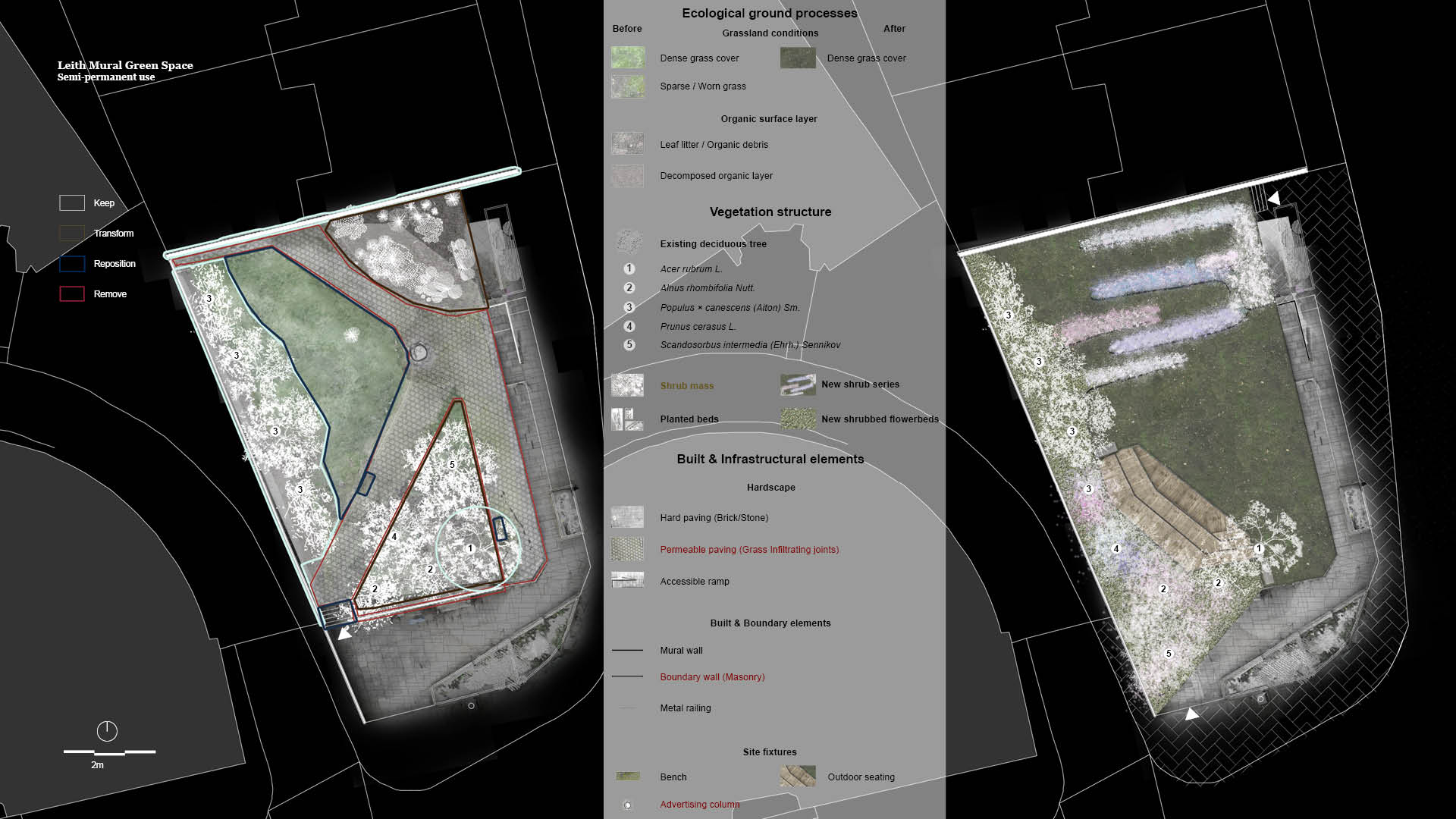Click the 'Metal railing' legend label

click(x=686, y=708)
